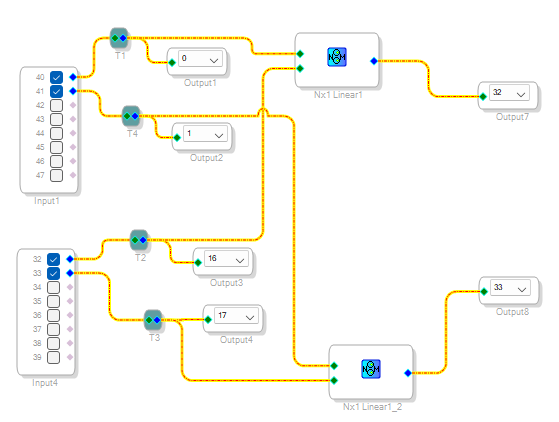This screenshot has width=559, height=422.
Task: Click the Output4 label
Action: tap(236, 340)
